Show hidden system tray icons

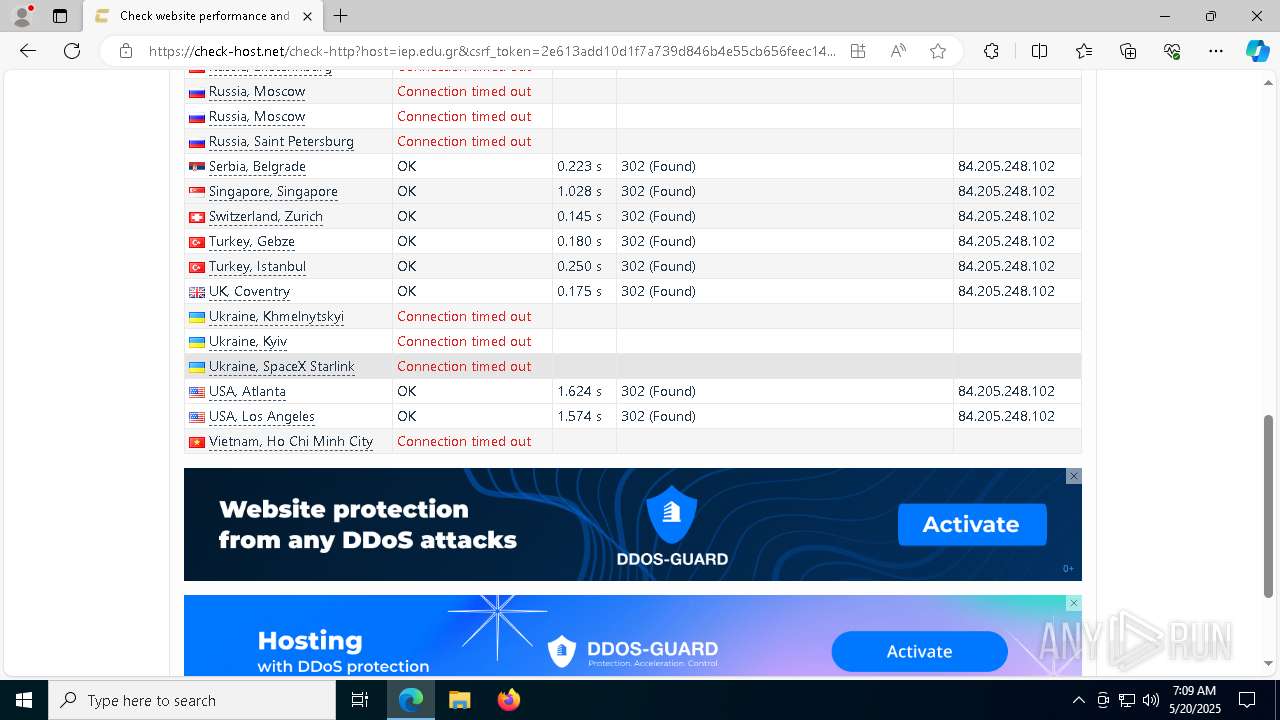point(1078,700)
